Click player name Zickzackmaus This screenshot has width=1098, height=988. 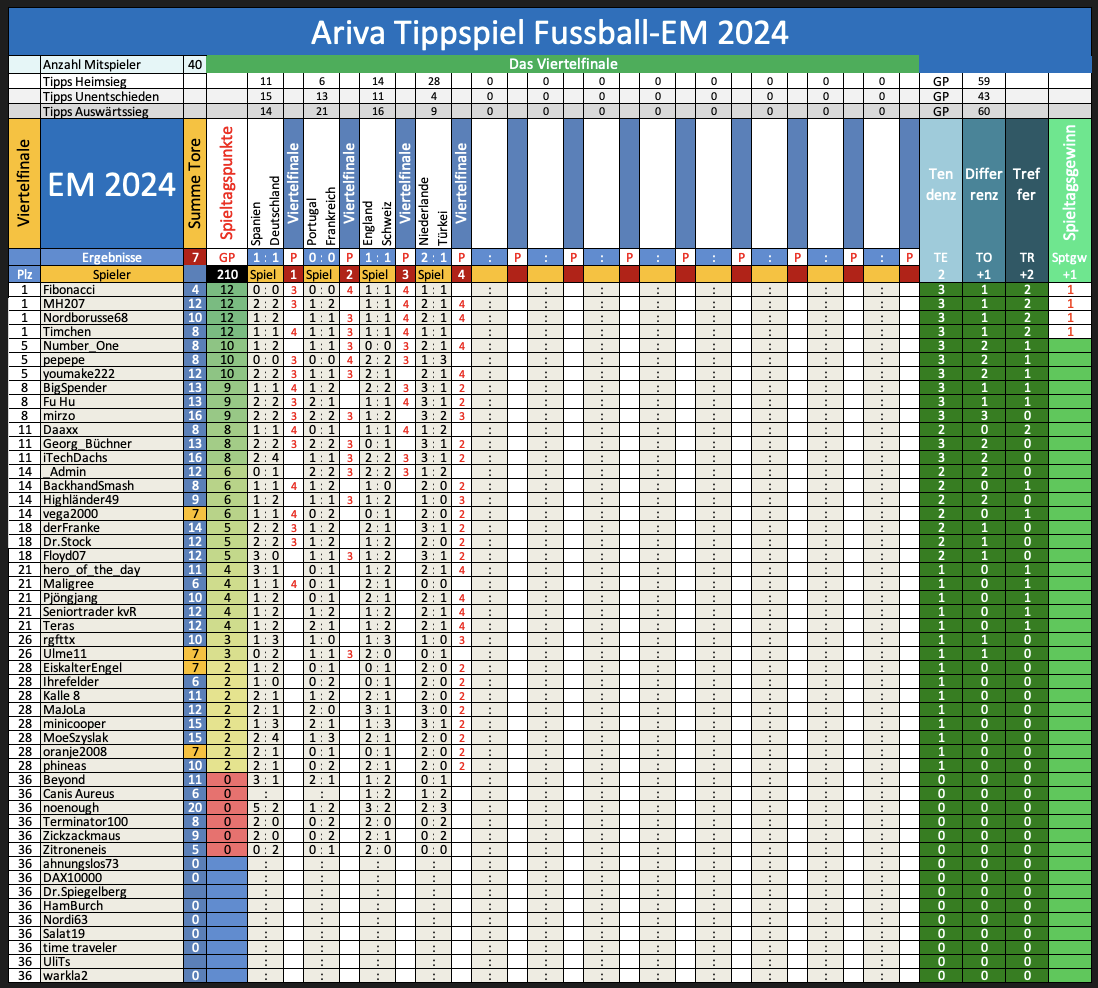[x=82, y=835]
